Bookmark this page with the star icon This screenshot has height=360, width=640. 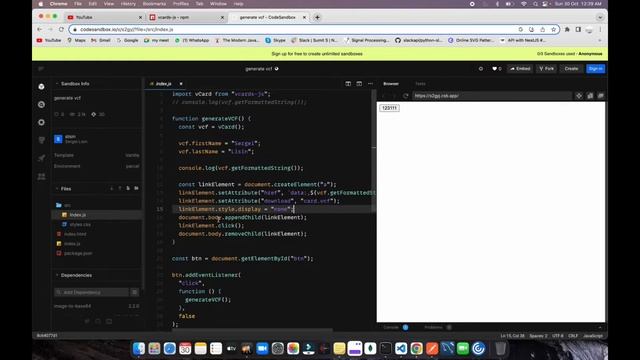553,29
